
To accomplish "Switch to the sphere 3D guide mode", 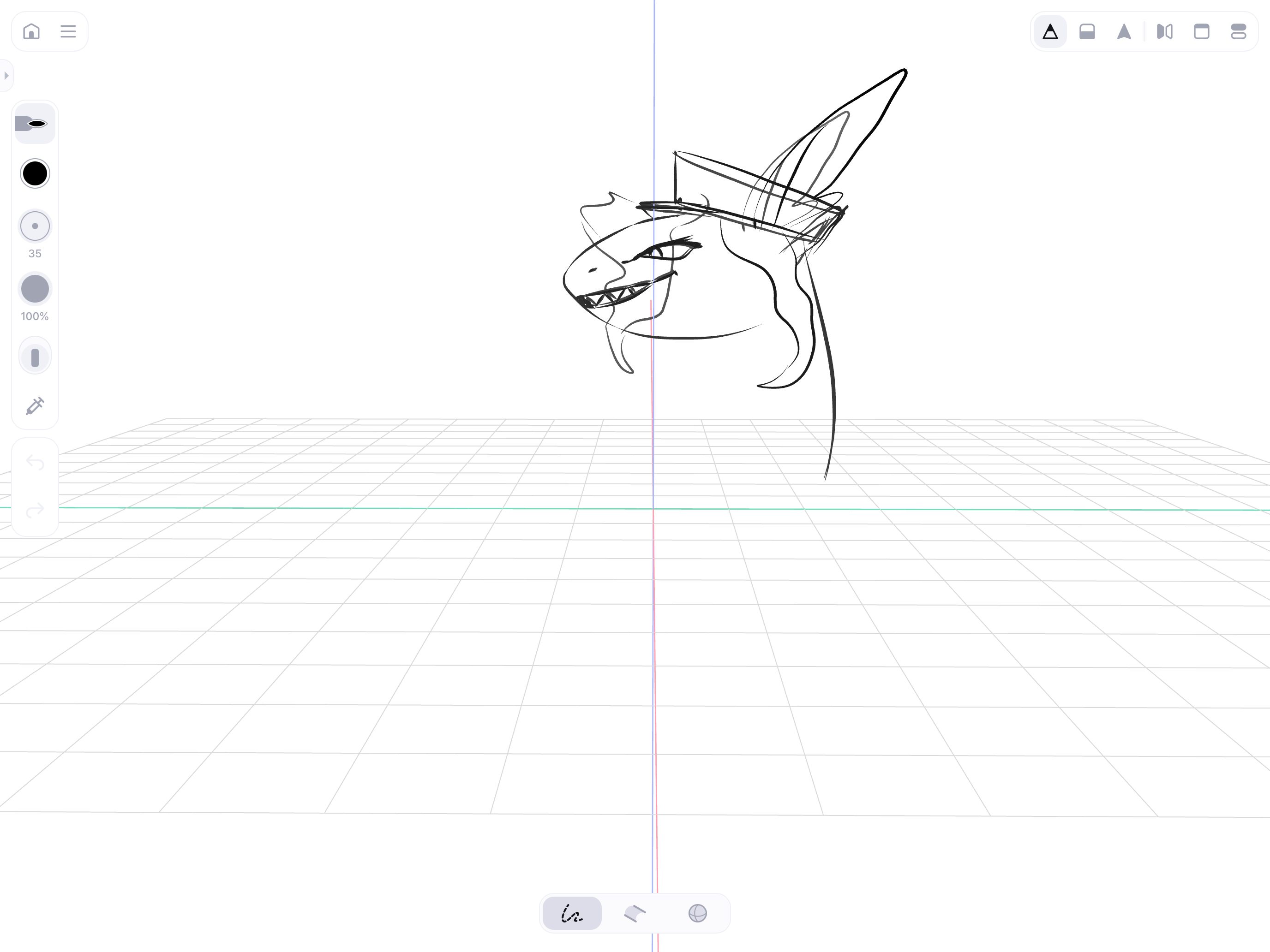I will pos(698,913).
